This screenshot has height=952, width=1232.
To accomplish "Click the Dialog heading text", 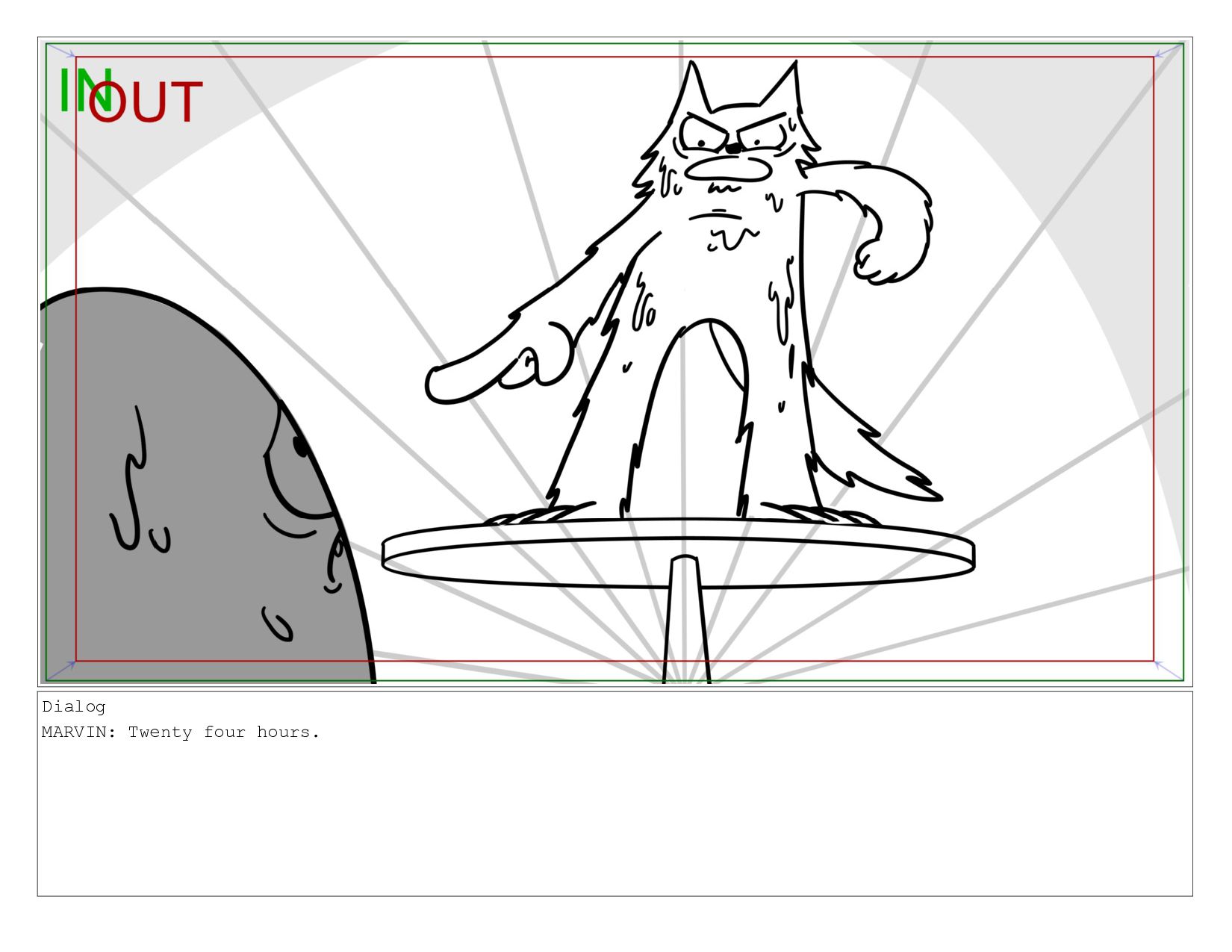I will pos(74,706).
